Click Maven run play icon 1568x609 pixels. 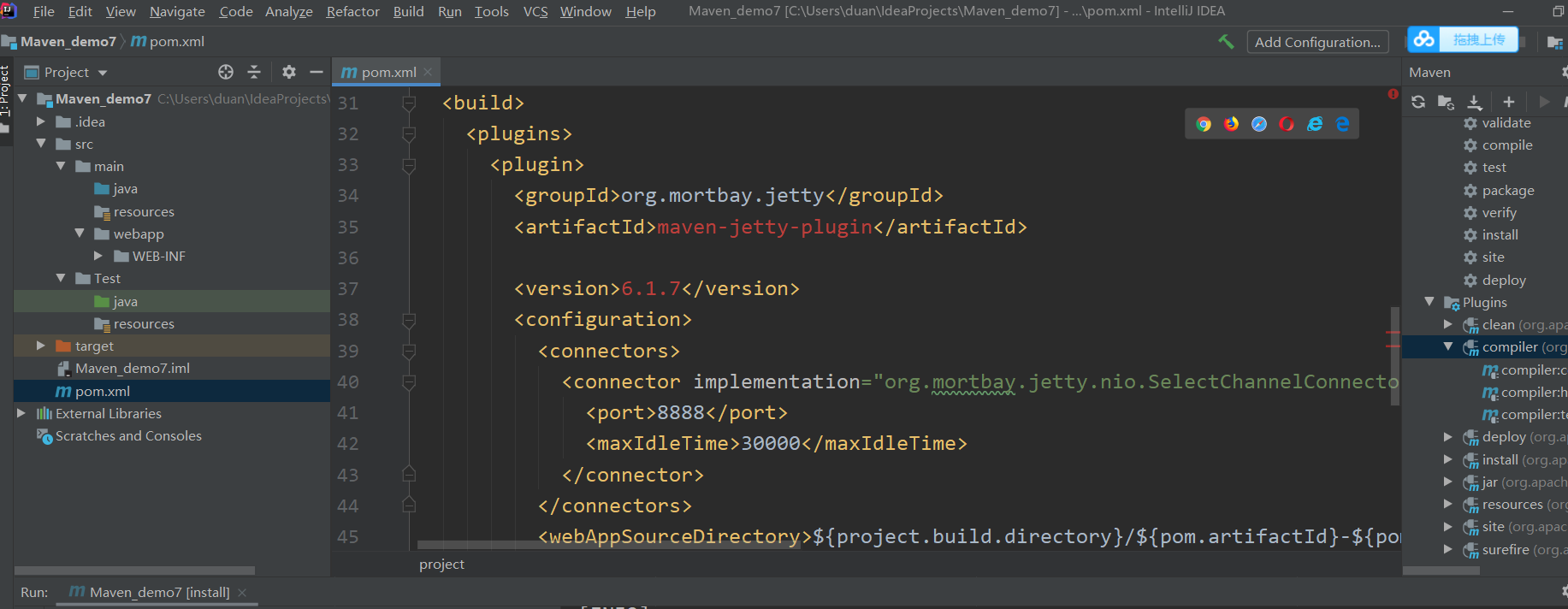[1544, 102]
